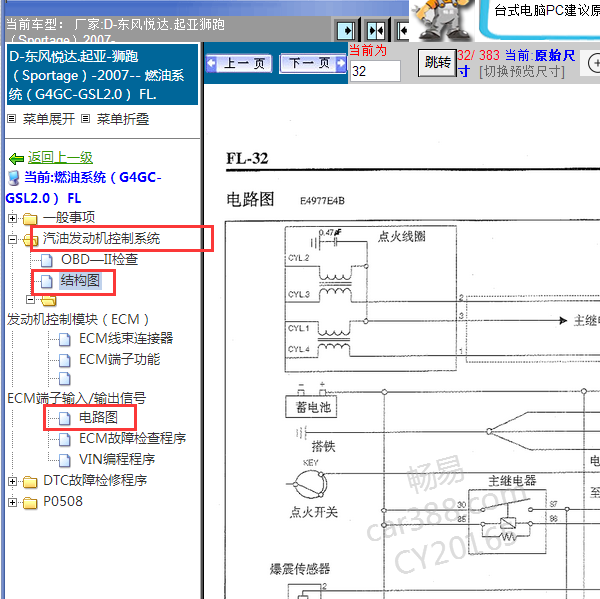
Task: Click 菜单展开 to expand all menus
Action: [x=49, y=119]
